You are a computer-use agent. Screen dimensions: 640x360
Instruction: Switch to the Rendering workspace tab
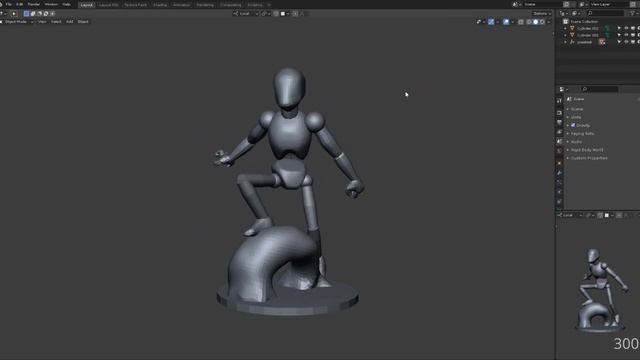205,5
